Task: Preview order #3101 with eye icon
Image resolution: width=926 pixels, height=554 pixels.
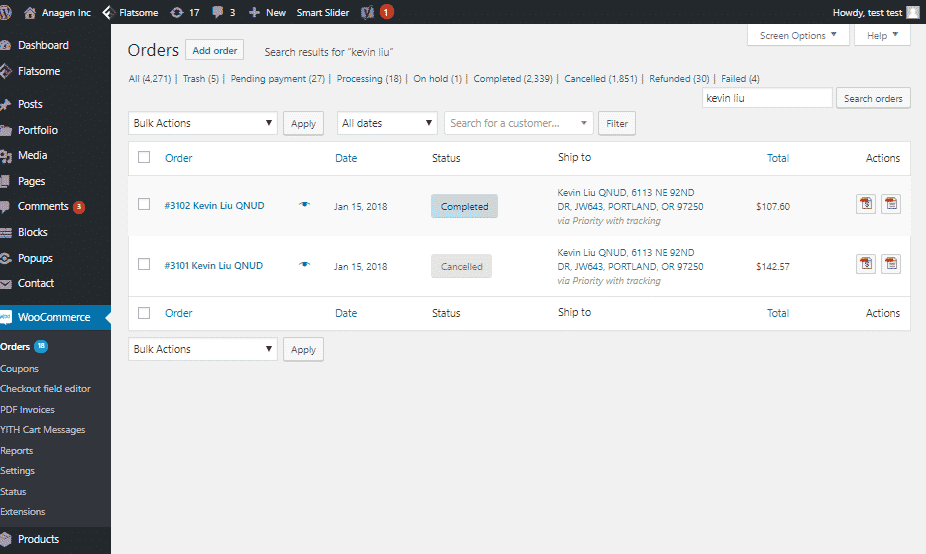Action: pyautogui.click(x=304, y=265)
